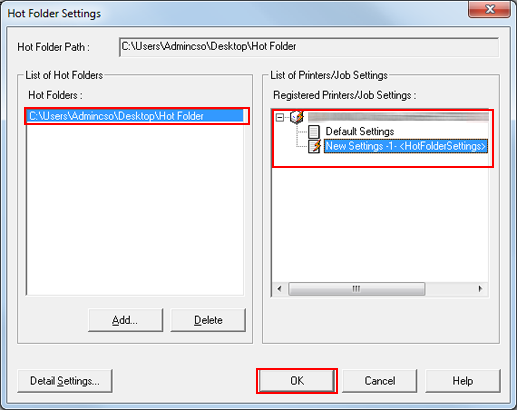517x410 pixels.
Task: Collapse the registered printer tree node
Action: (x=280, y=117)
